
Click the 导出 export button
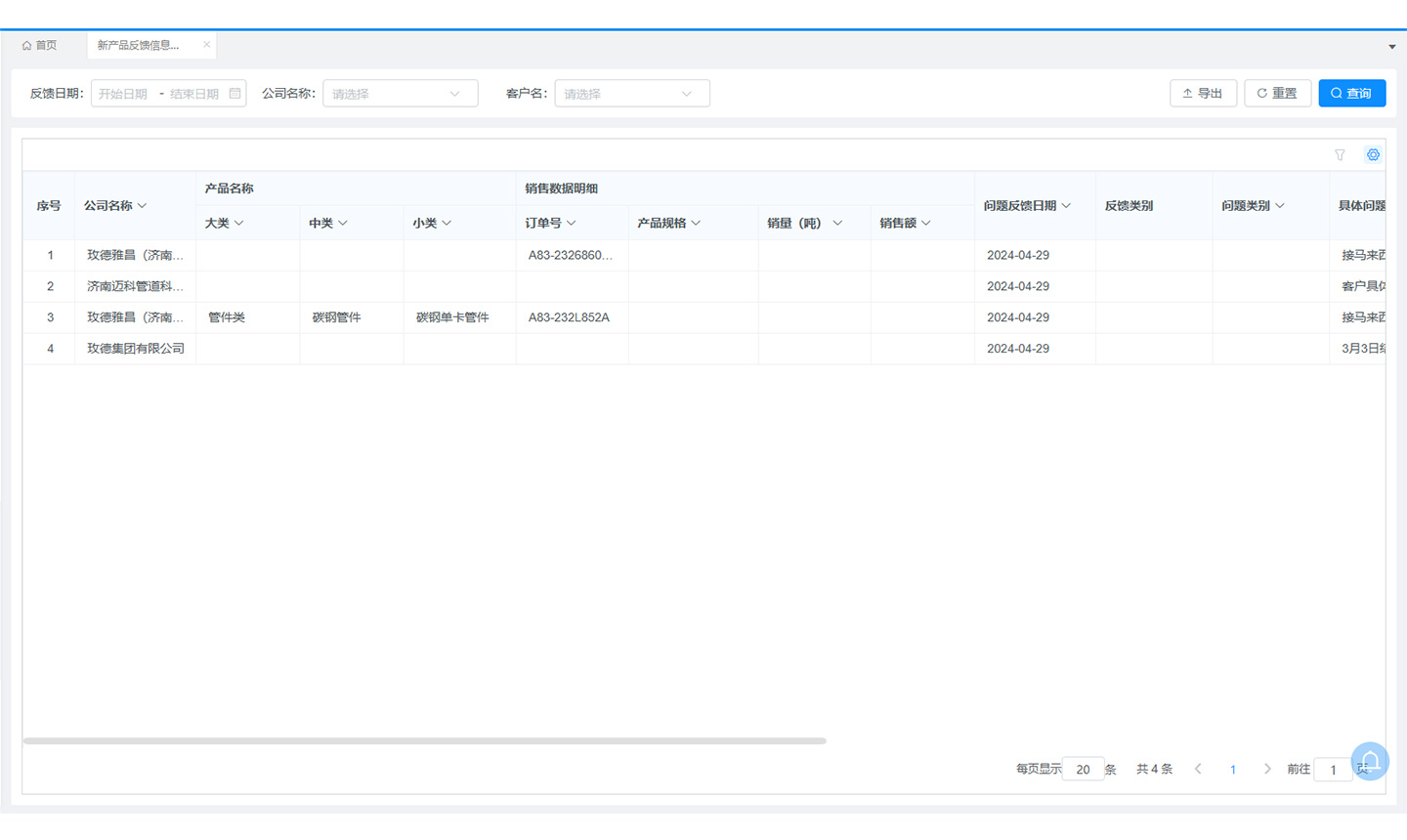point(1203,93)
